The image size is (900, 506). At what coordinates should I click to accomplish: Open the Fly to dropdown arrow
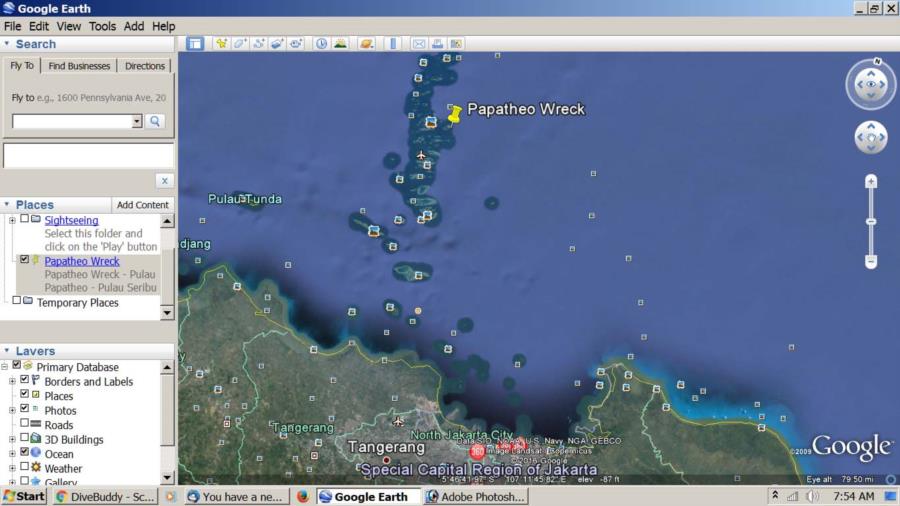[x=137, y=121]
